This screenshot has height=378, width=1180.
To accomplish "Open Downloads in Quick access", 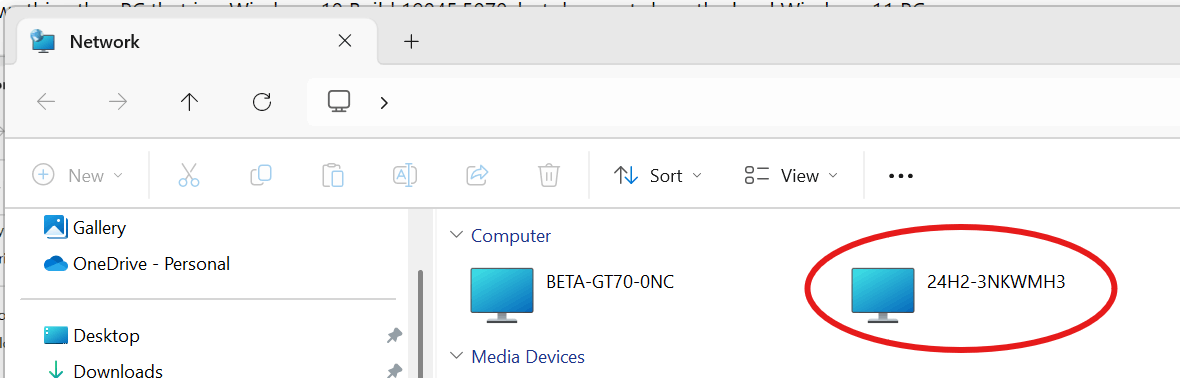I will click(103, 370).
